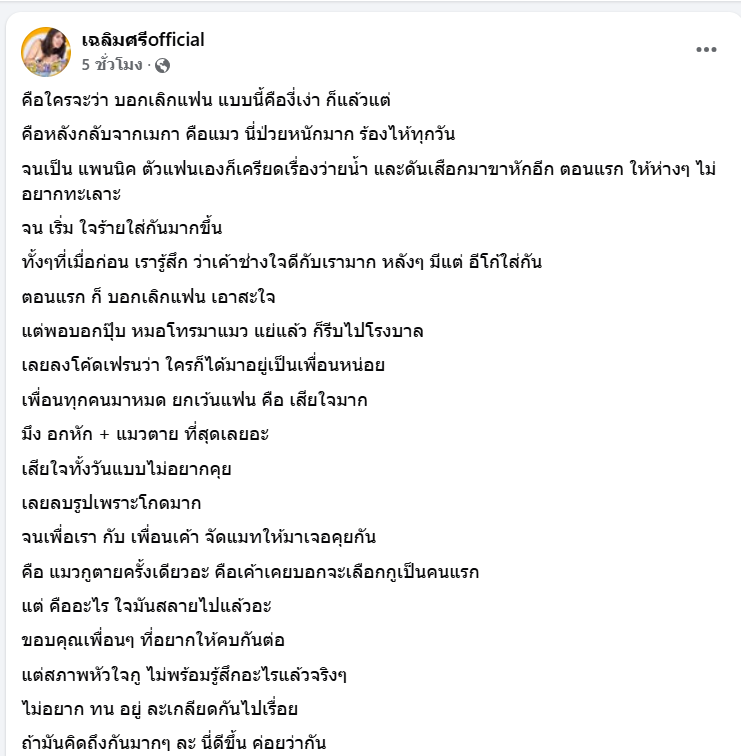Click the globe public privacy icon
Viewport: 741px width, 756px height.
pos(163,65)
